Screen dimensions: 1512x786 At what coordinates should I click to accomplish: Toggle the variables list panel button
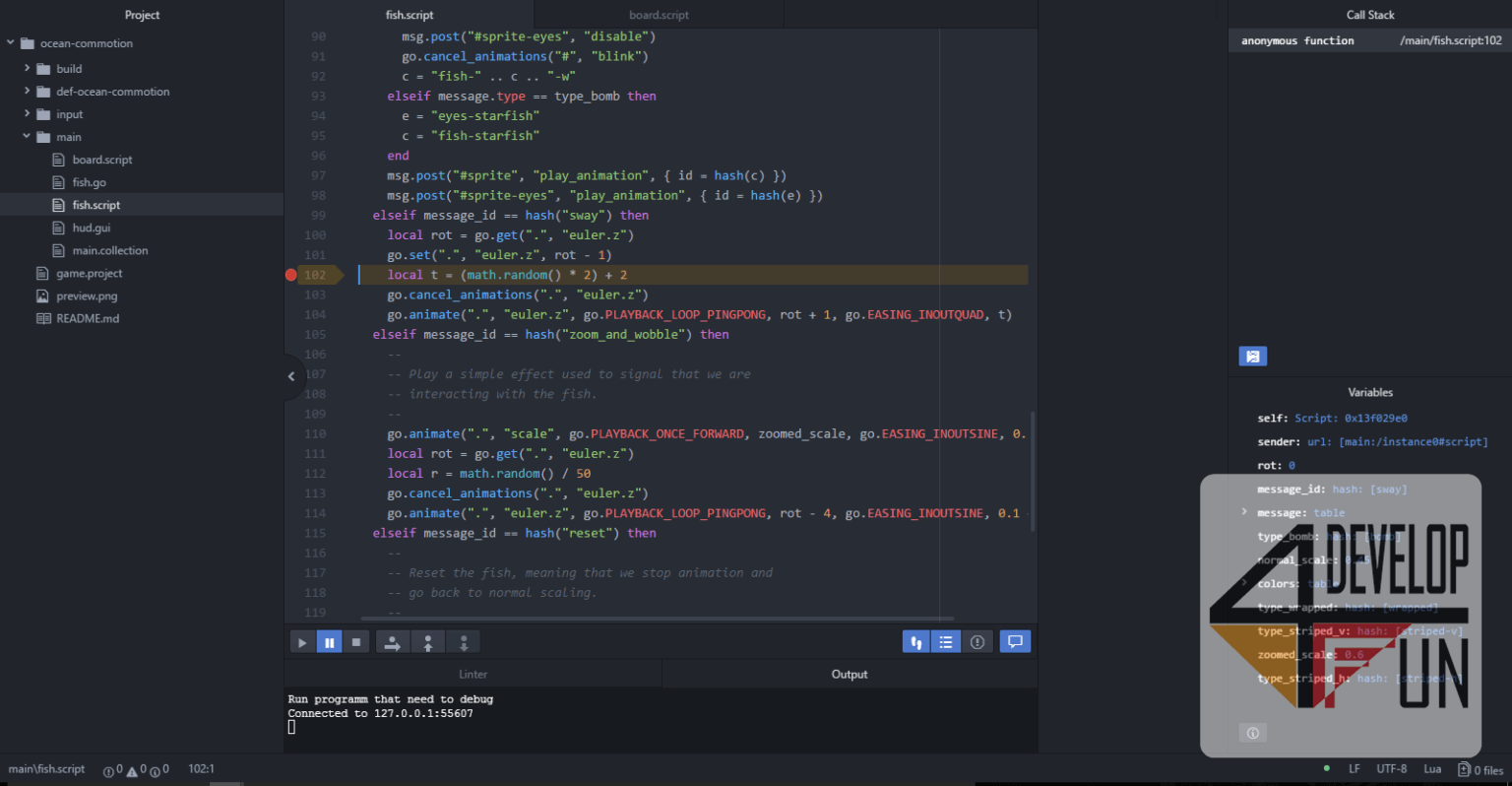coord(946,642)
